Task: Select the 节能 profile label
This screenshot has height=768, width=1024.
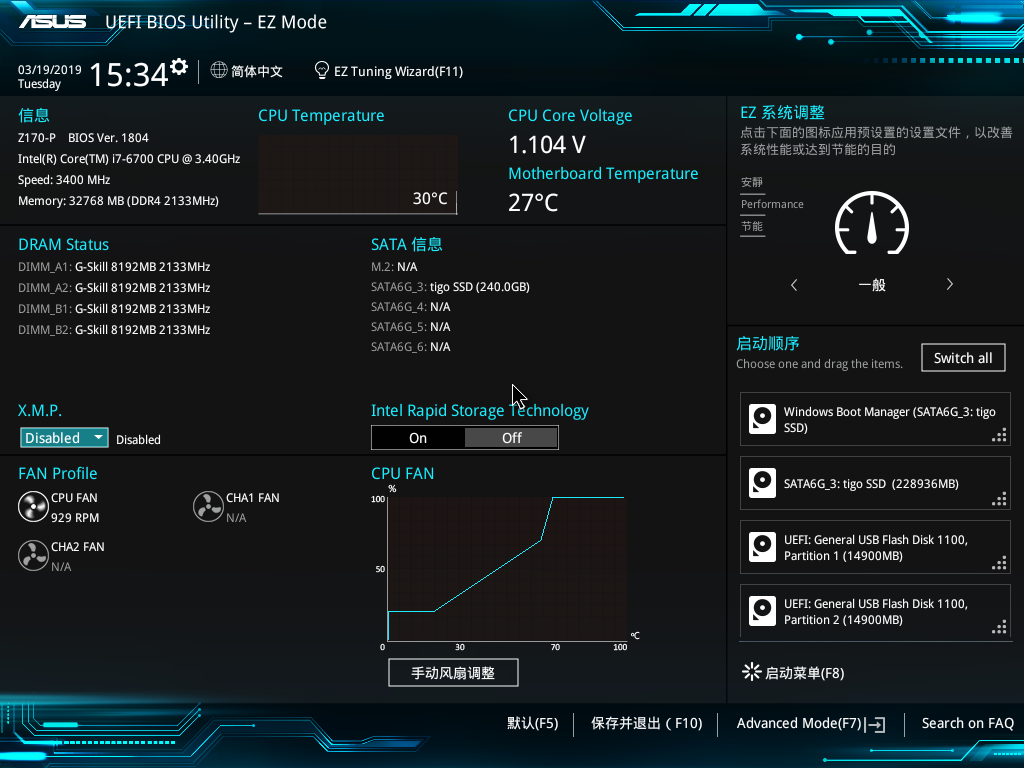Action: (752, 227)
